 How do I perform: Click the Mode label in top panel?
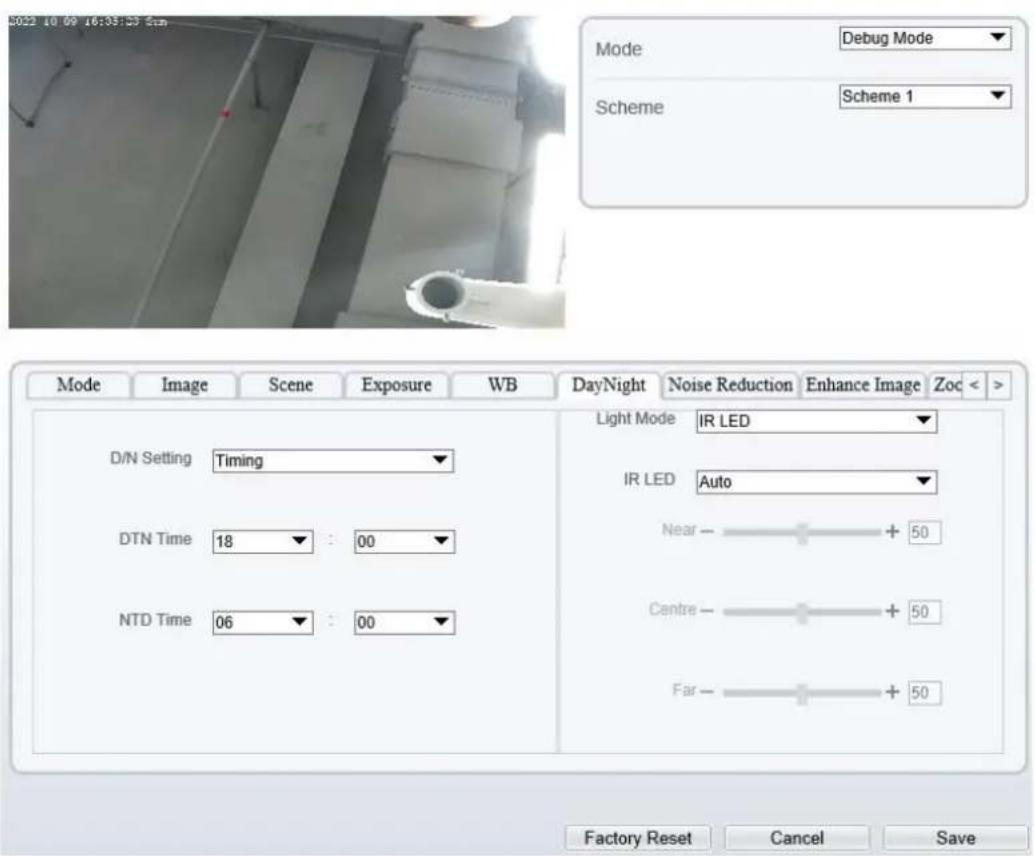click(618, 49)
